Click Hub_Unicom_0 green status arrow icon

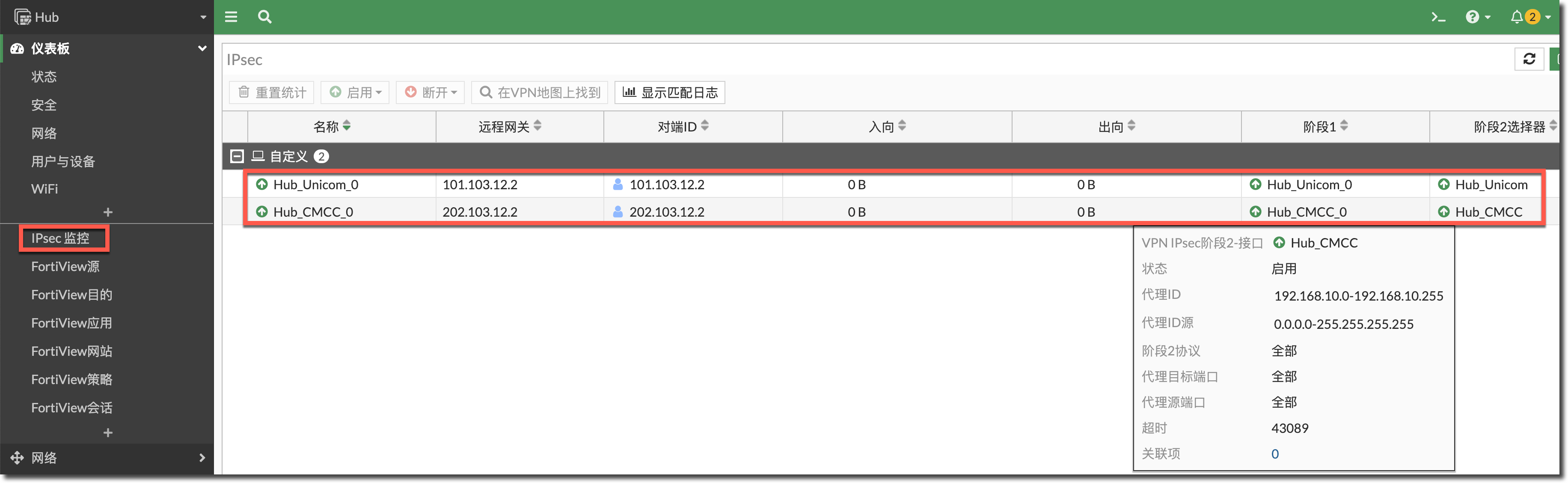262,185
